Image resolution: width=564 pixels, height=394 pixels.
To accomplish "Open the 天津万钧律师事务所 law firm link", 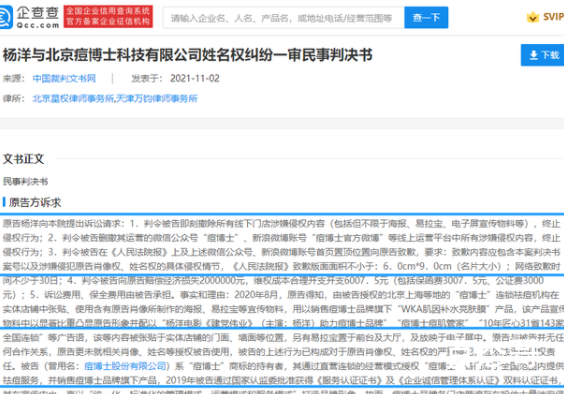I will 157,99.
